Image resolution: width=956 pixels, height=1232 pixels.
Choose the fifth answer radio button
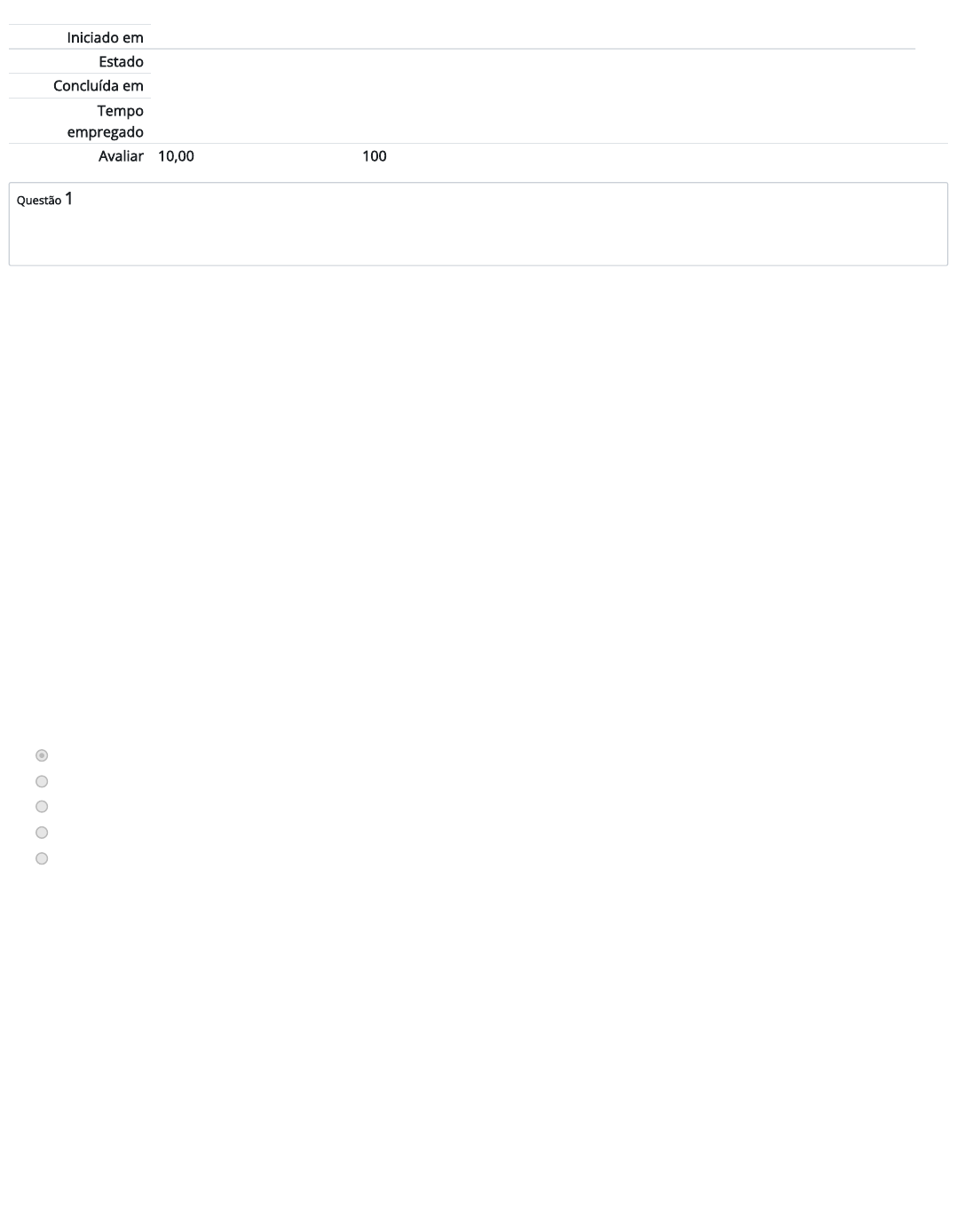[x=42, y=858]
